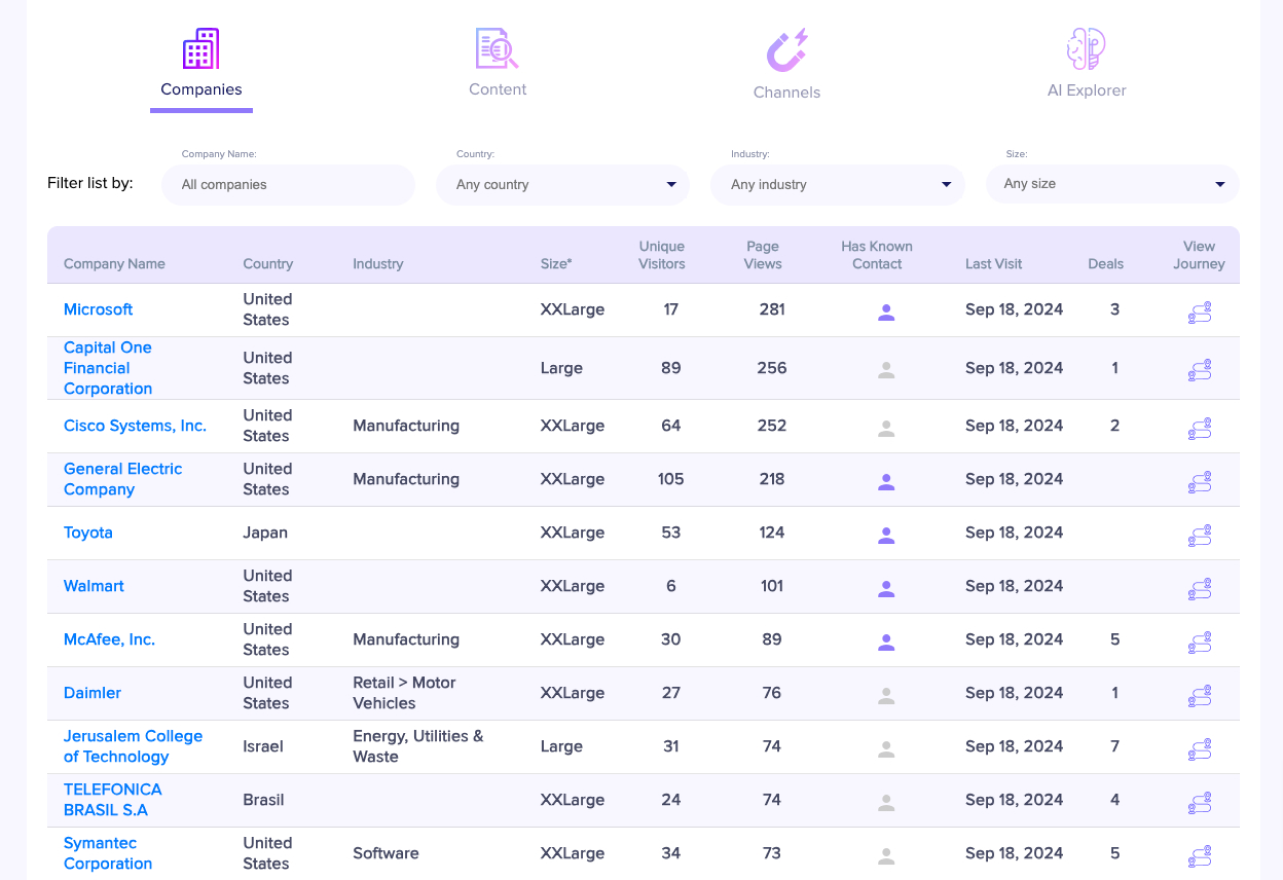Focus the Company Name filter field
1283x880 pixels.
pyautogui.click(x=288, y=185)
